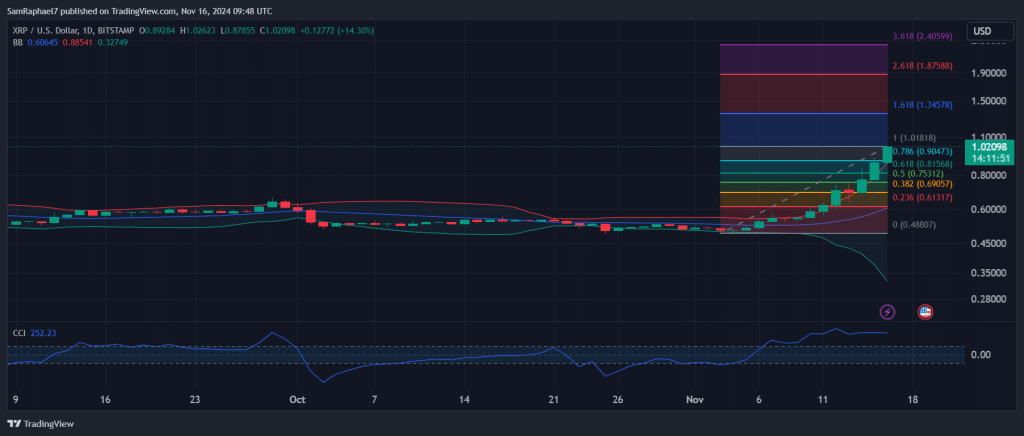
Task: Click the change +0.12772 (+14.30%) value
Action: (337, 31)
